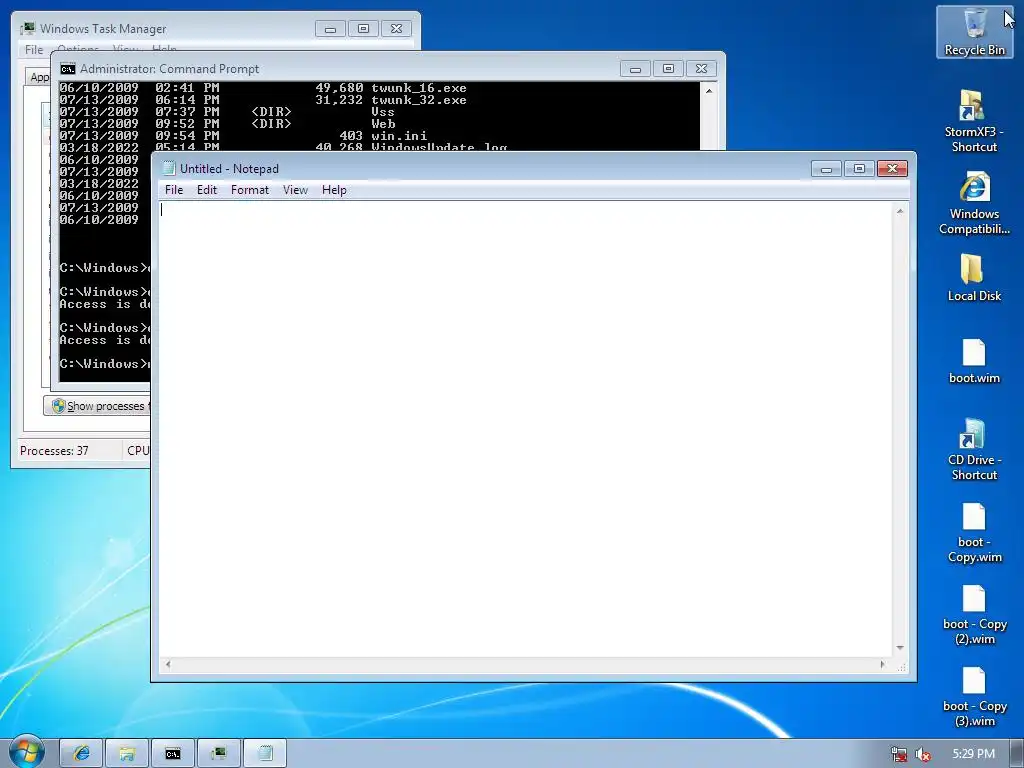The image size is (1024, 768).
Task: Click the muted volume tray icon
Action: (x=923, y=754)
